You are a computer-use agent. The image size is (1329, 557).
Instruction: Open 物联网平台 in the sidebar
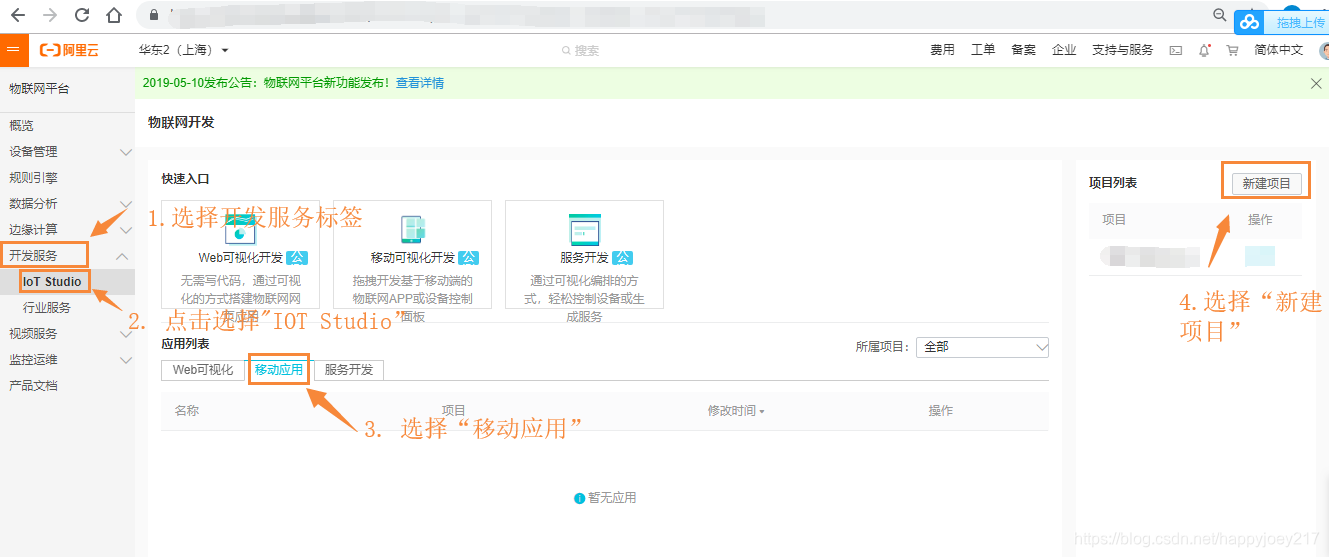(39, 89)
